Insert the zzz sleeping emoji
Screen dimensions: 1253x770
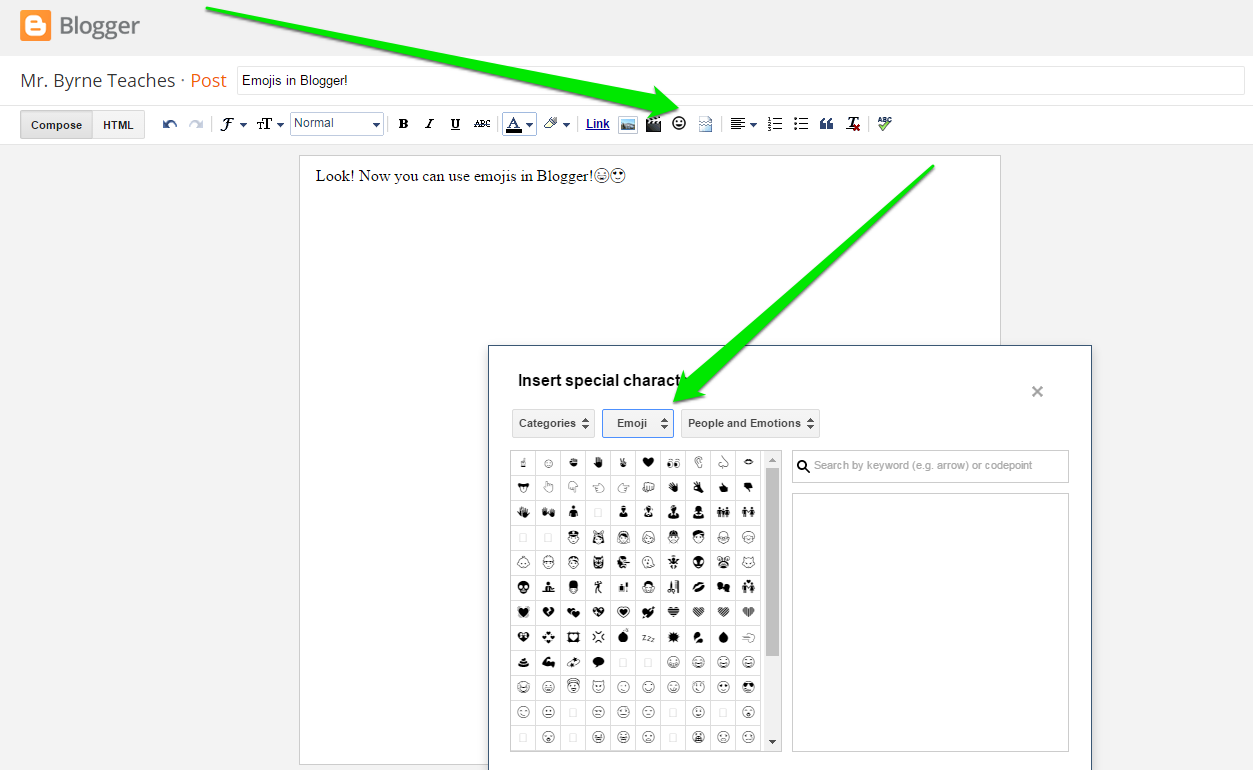648,637
